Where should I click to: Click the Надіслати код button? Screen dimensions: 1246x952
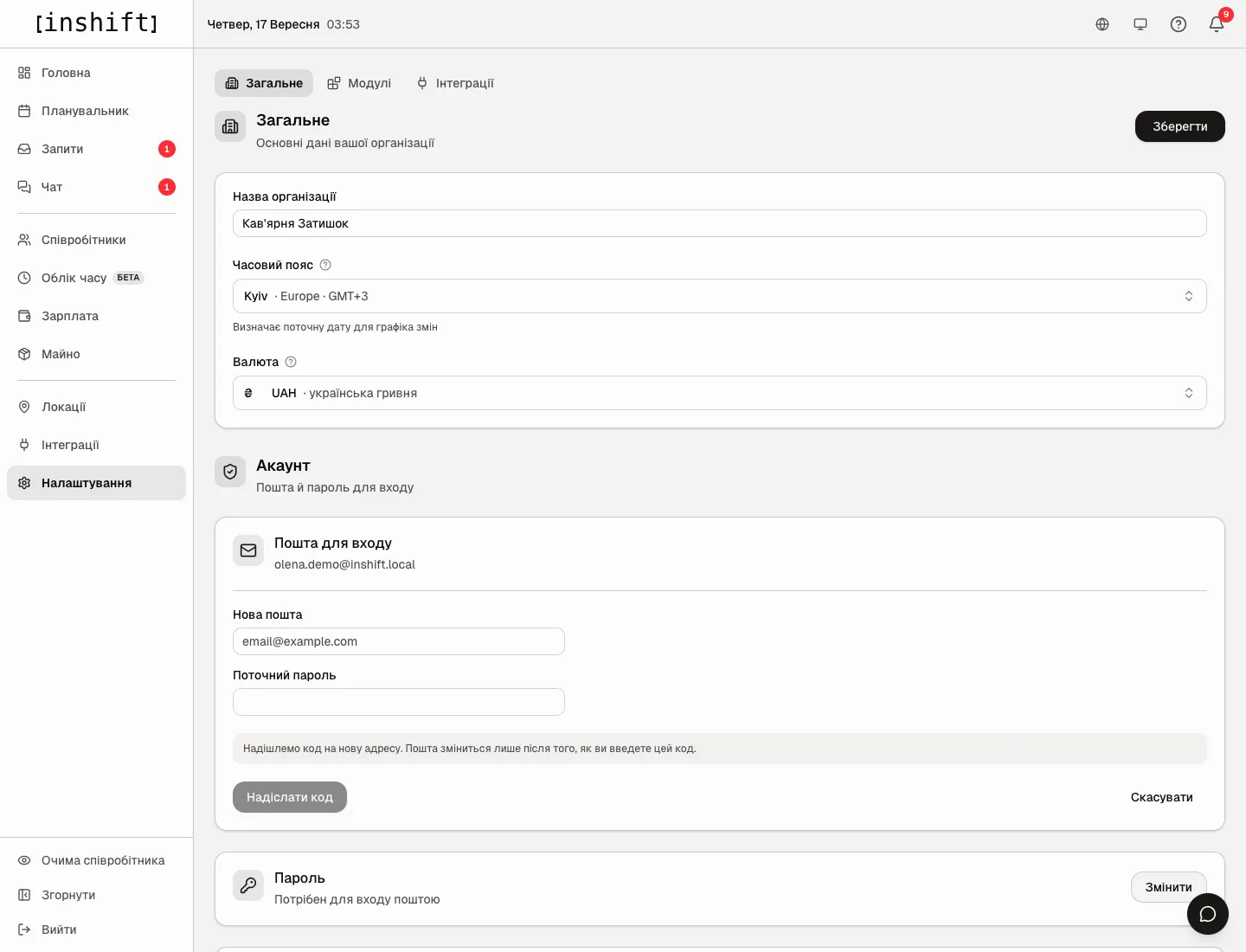pos(290,797)
